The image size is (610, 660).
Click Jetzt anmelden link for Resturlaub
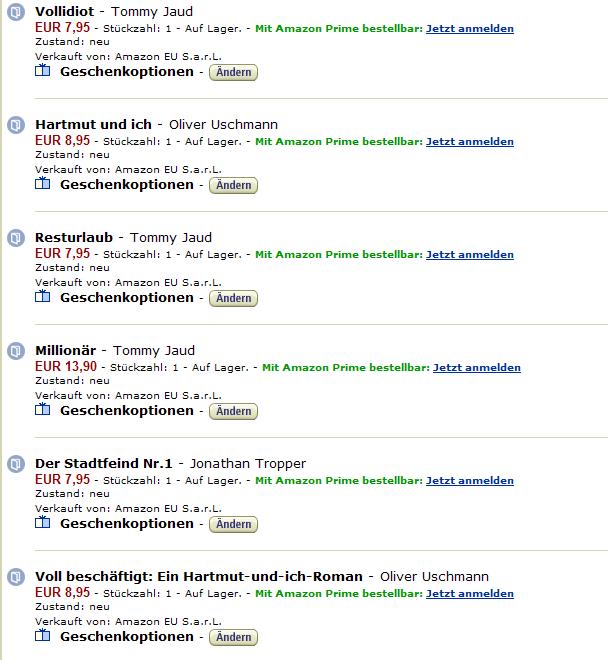coord(470,255)
